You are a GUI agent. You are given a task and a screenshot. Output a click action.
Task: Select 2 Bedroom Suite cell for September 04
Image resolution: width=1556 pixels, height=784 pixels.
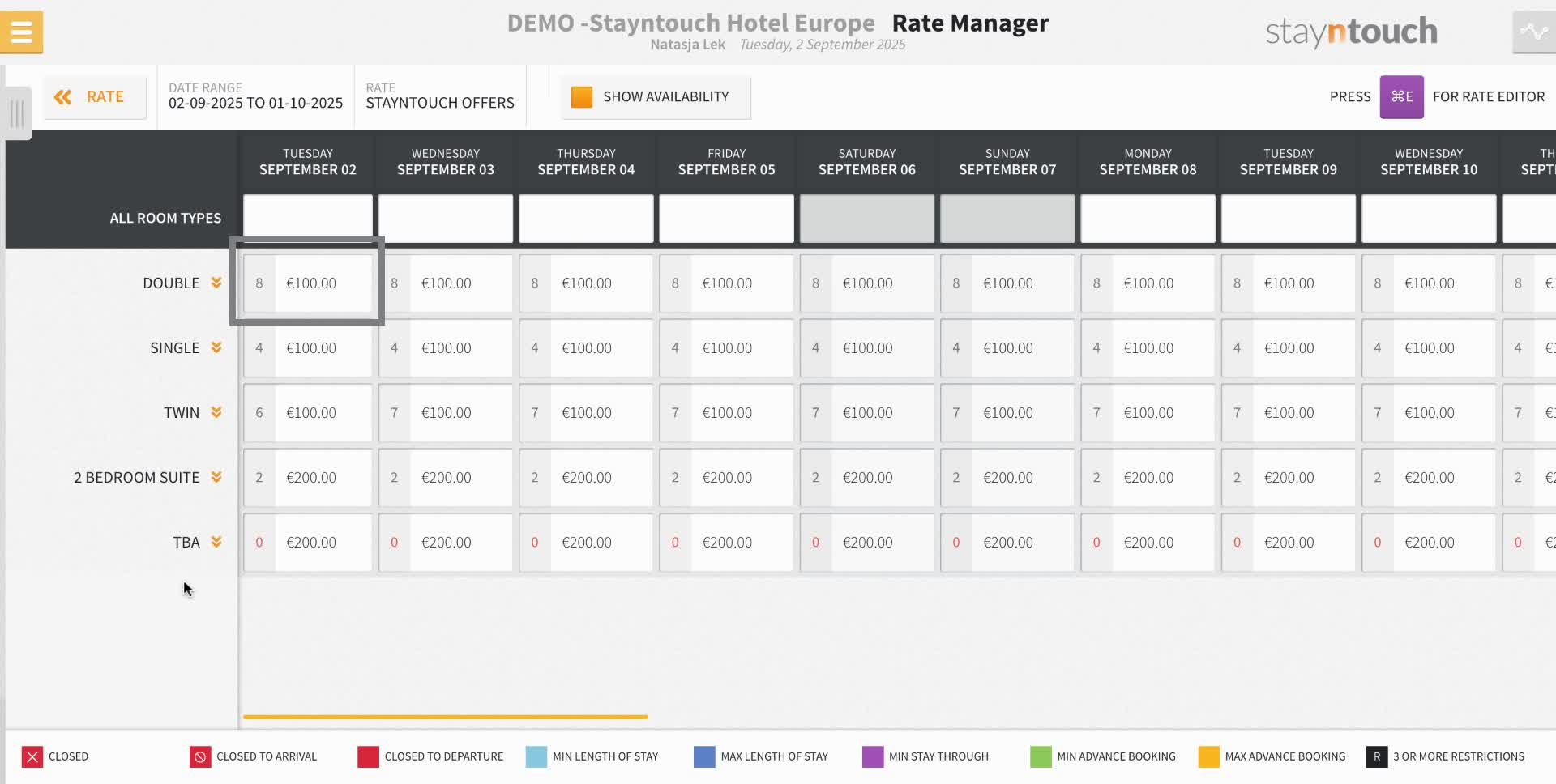click(x=586, y=477)
